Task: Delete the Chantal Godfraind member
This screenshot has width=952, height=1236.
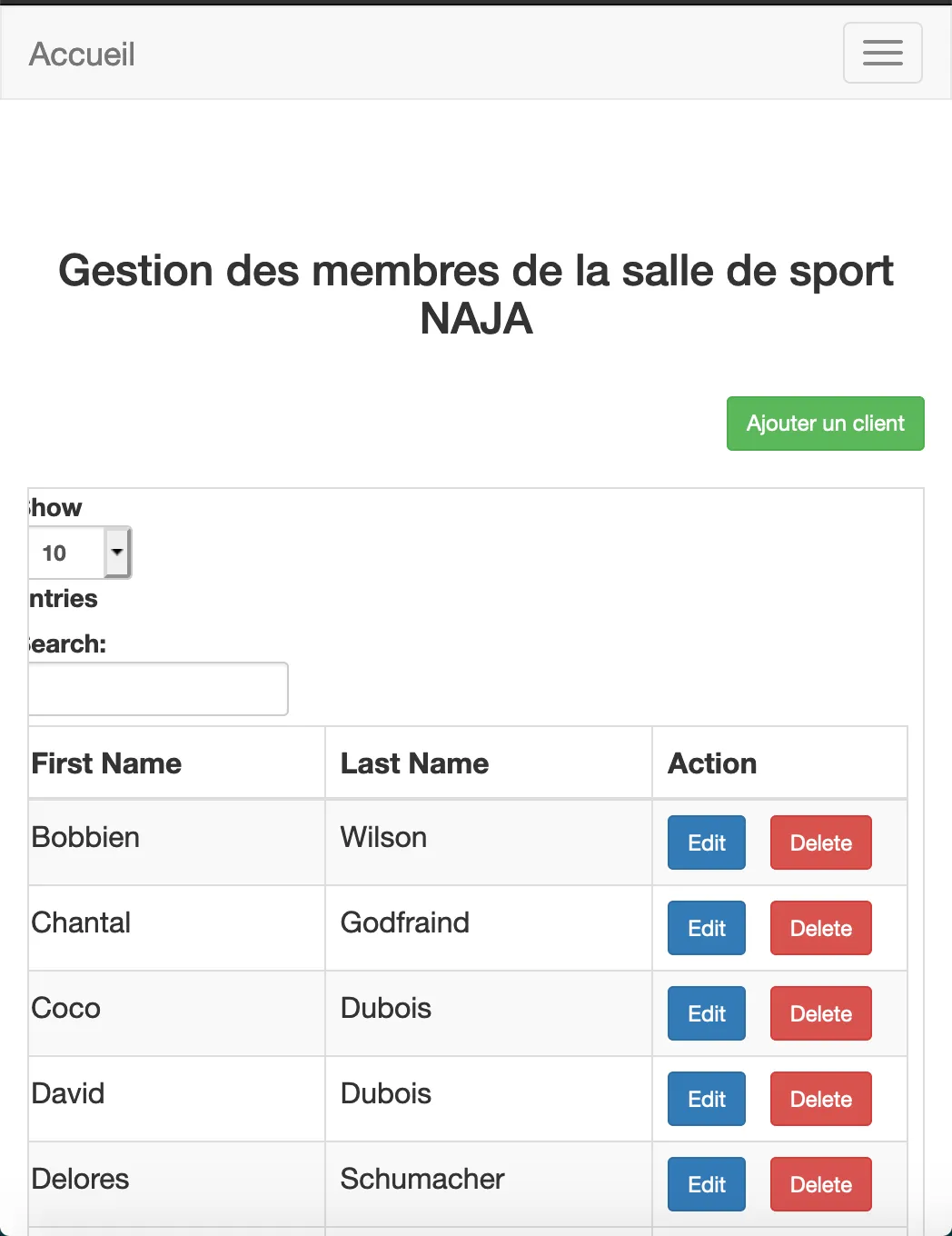Action: click(820, 928)
